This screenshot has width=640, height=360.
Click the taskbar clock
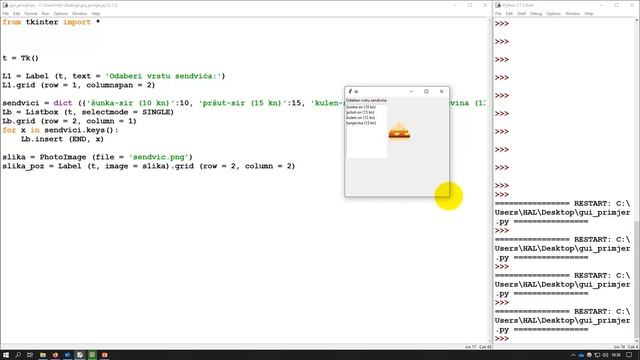(x=616, y=355)
